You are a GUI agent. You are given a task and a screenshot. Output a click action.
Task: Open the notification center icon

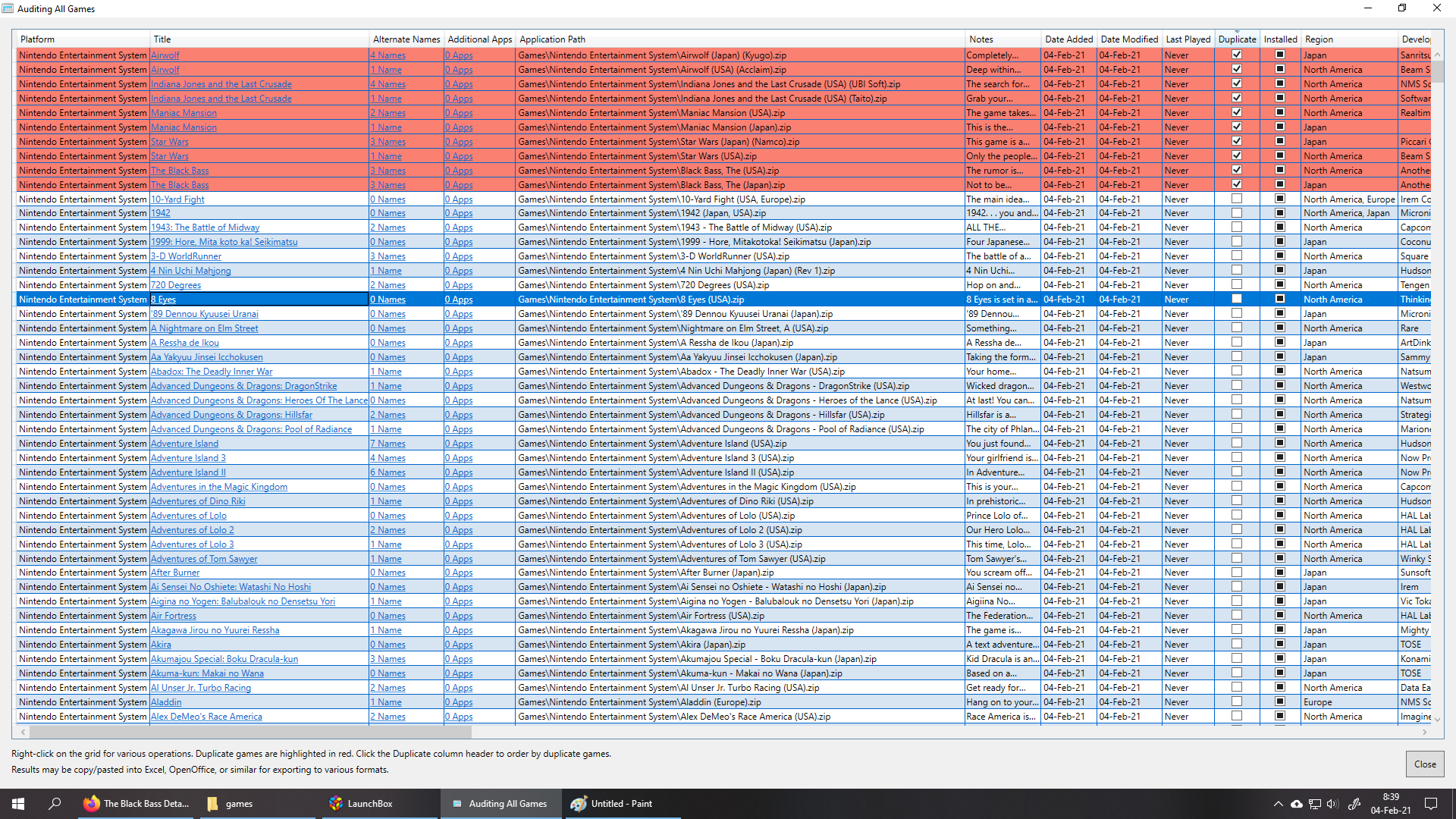(1431, 804)
